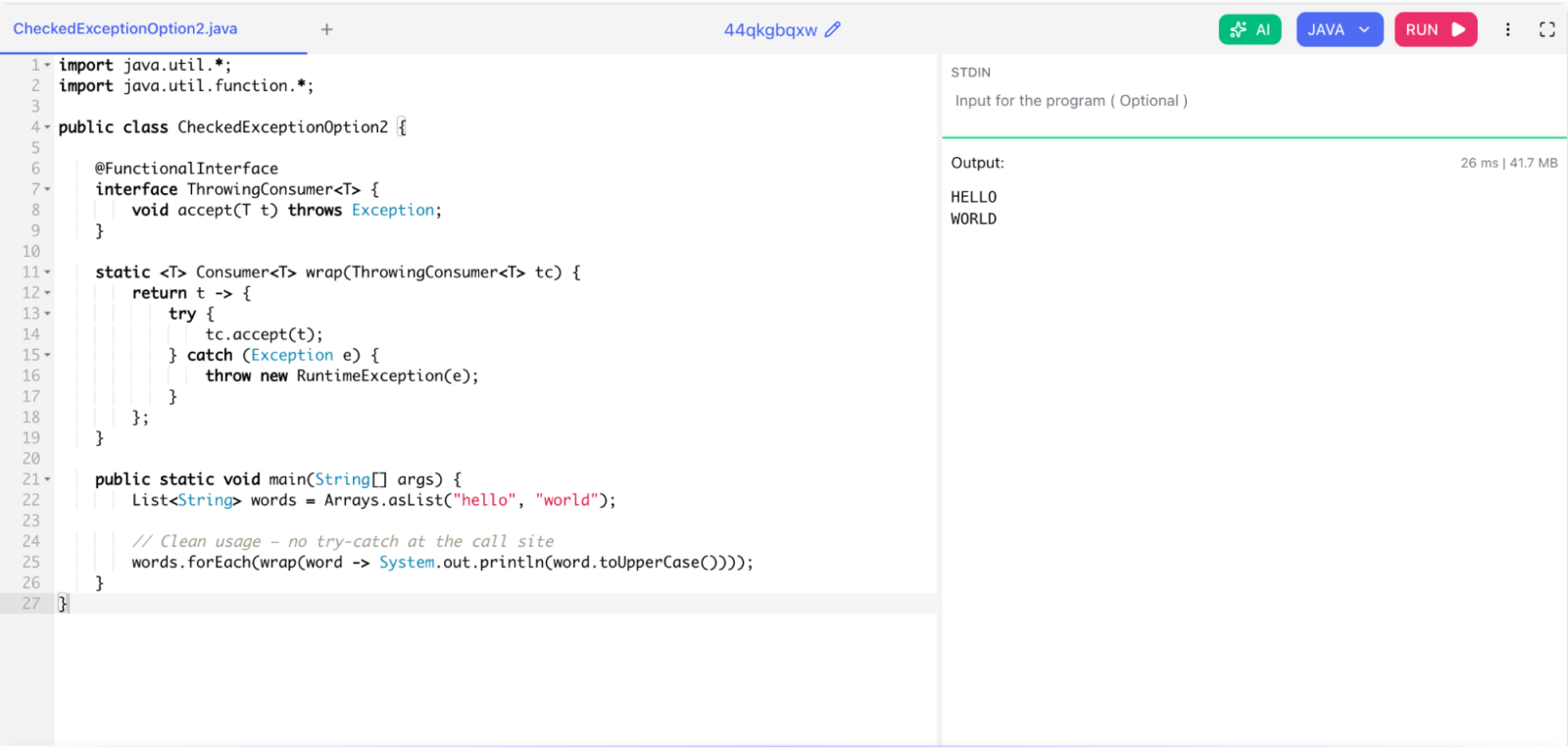
Task: Click the STDIN label
Action: [970, 73]
